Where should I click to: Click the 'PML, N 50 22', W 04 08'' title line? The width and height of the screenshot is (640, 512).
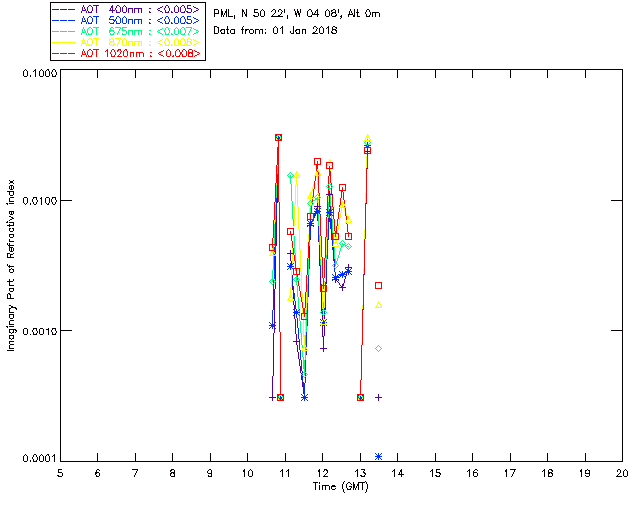297,13
